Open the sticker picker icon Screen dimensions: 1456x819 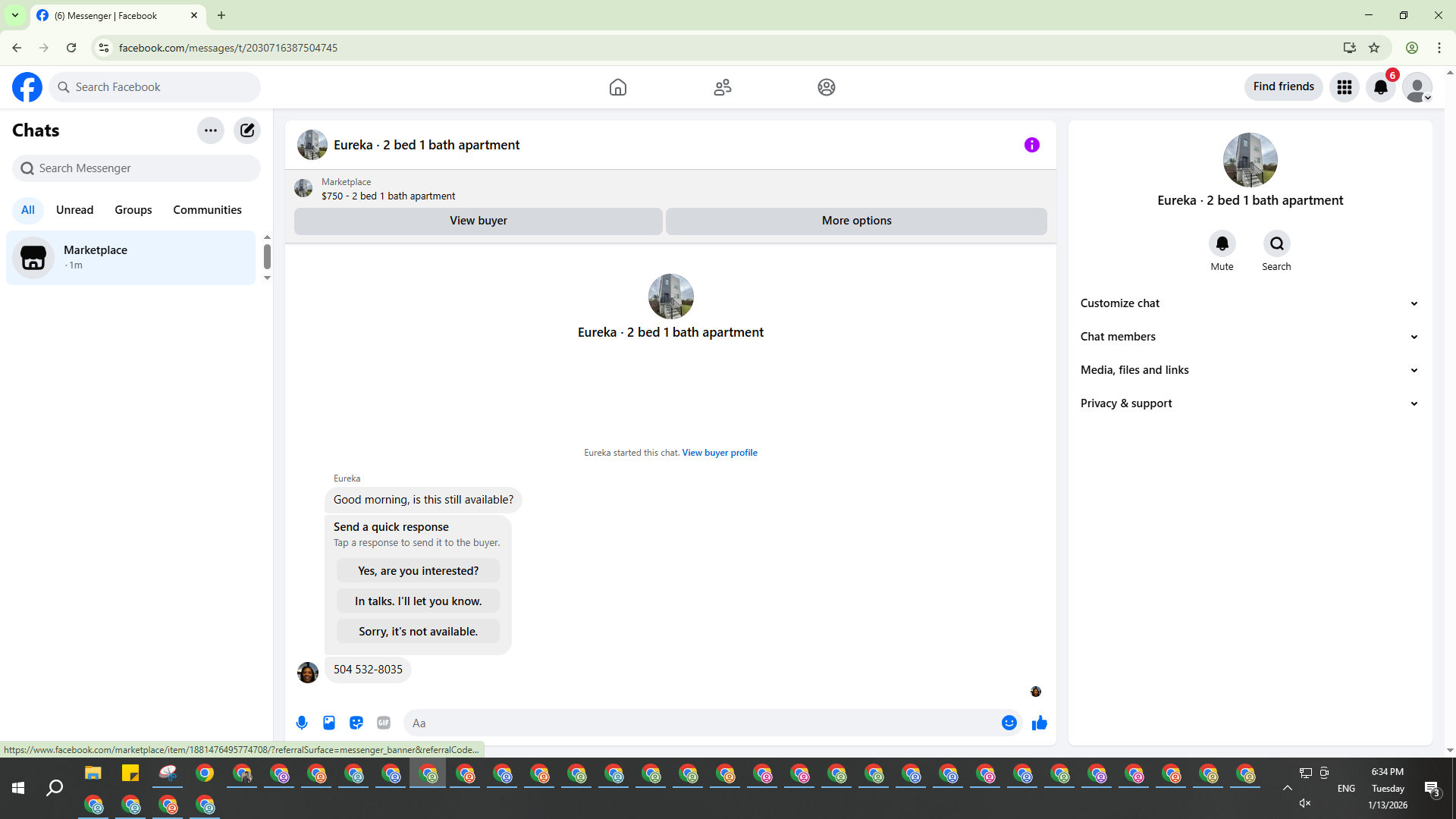[356, 723]
